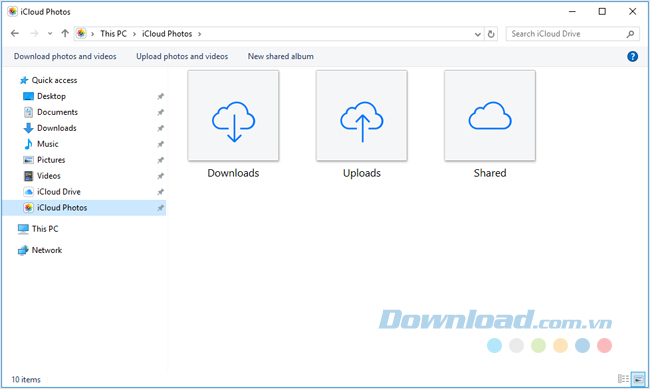
Task: Click the Forward navigation arrow
Action: tap(34, 34)
